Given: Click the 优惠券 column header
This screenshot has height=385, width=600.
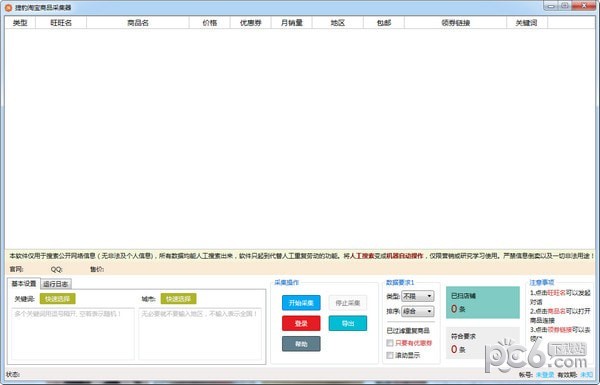Looking at the screenshot, I should click(x=251, y=23).
